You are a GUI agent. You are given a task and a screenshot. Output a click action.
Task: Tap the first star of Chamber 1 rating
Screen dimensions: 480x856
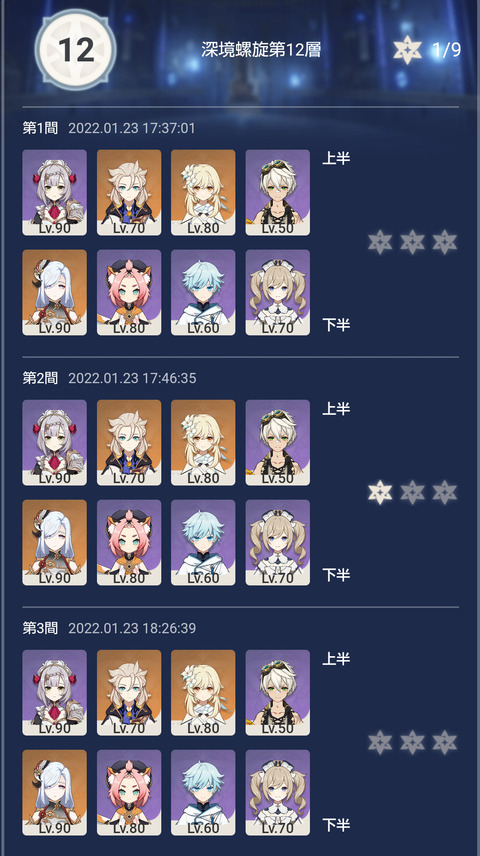380,242
